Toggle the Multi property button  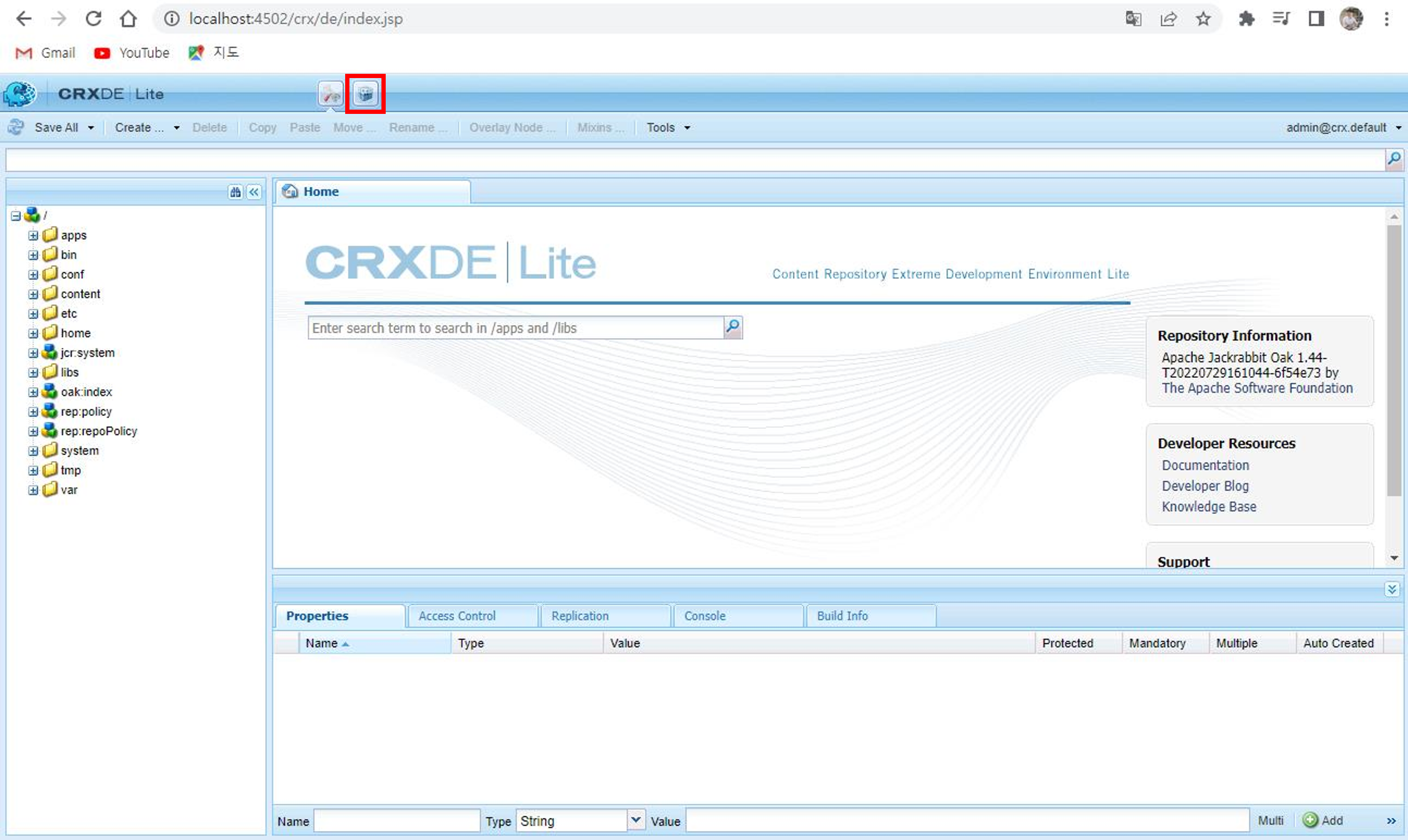(x=1270, y=821)
